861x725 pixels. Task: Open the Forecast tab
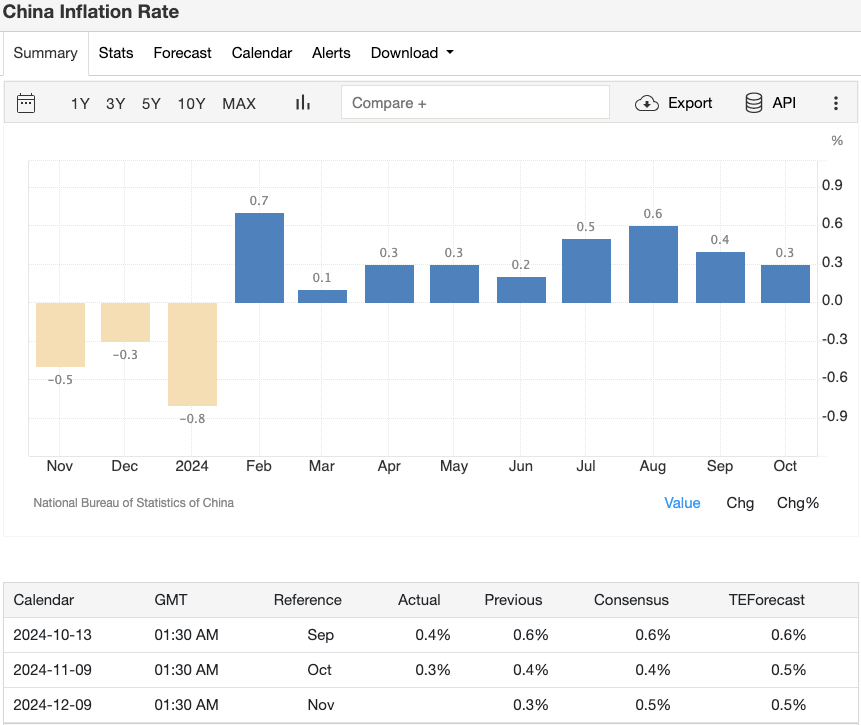tap(182, 53)
